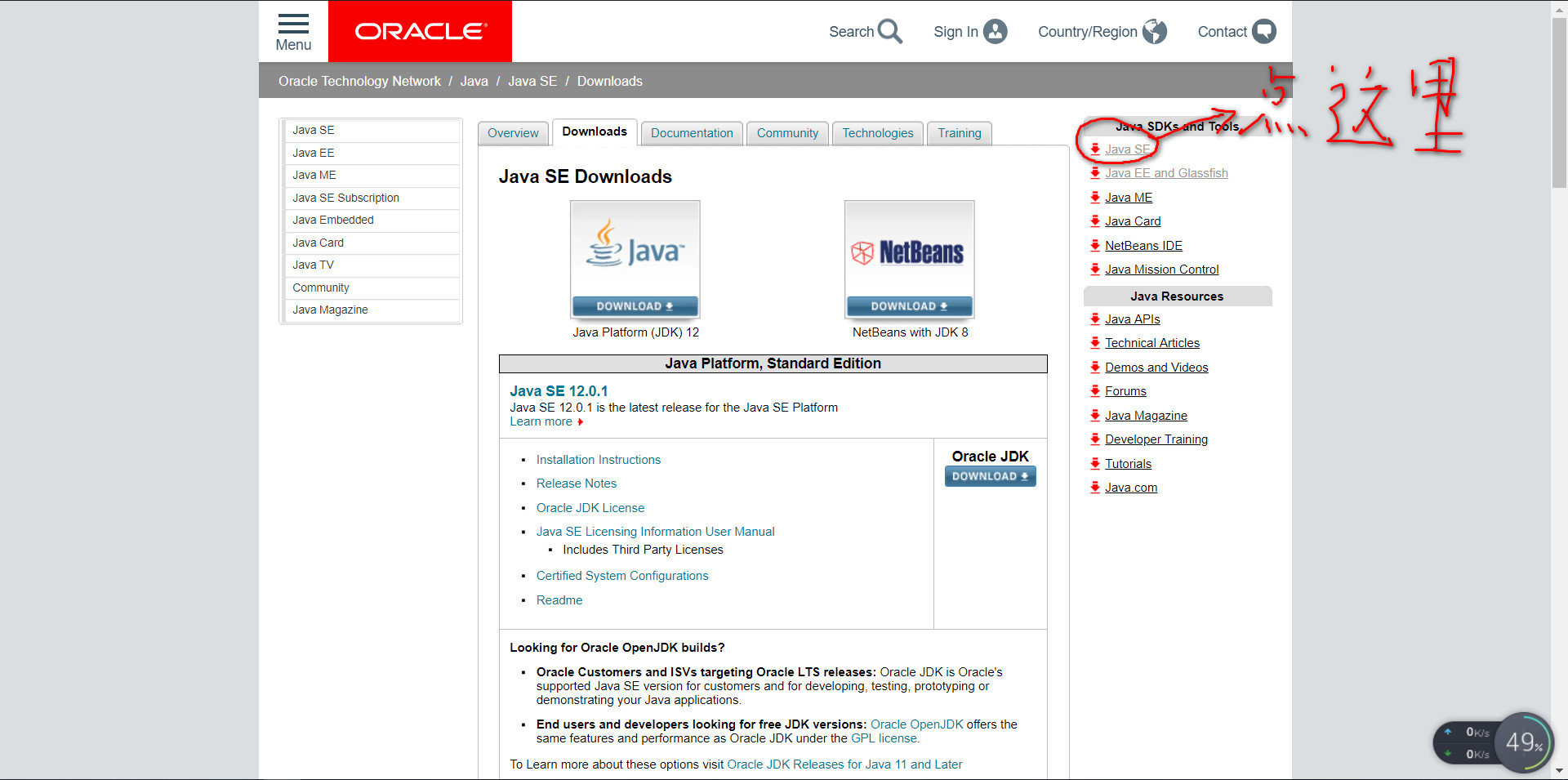Click the Country/Region globe icon
This screenshot has height=780, width=1568.
click(x=1155, y=32)
